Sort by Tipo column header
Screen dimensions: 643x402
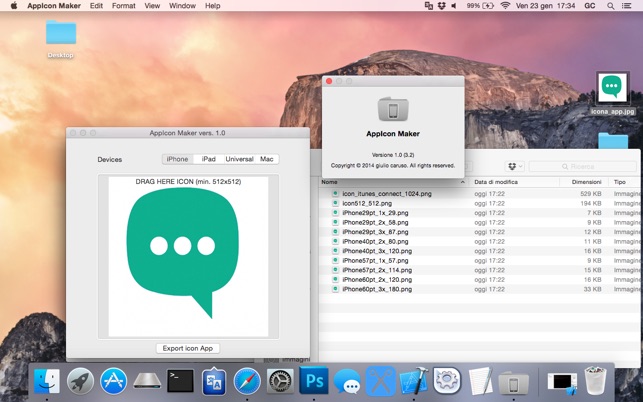pos(625,182)
